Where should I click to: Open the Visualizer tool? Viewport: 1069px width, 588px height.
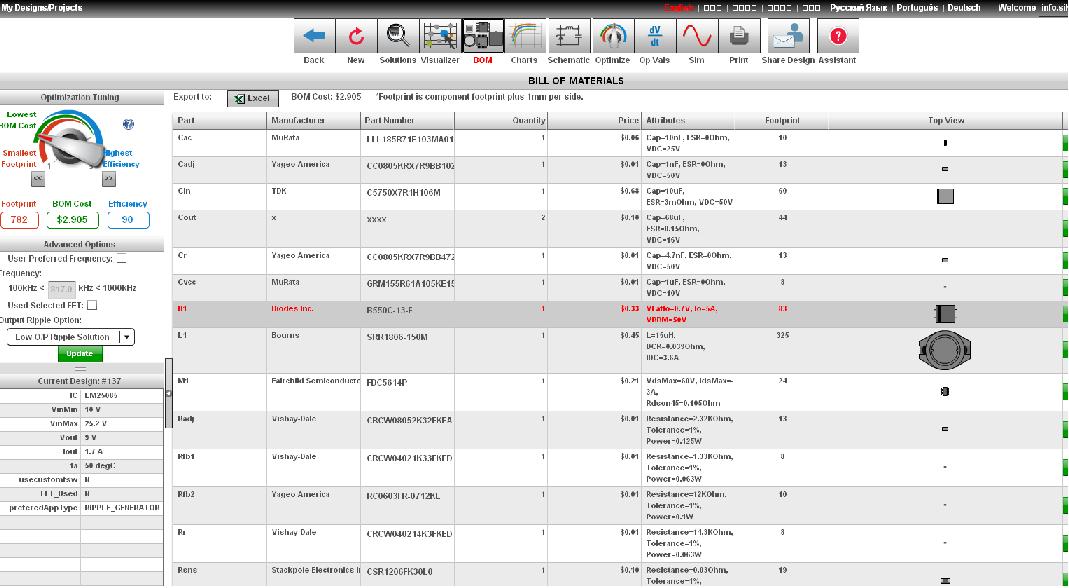pyautogui.click(x=439, y=37)
